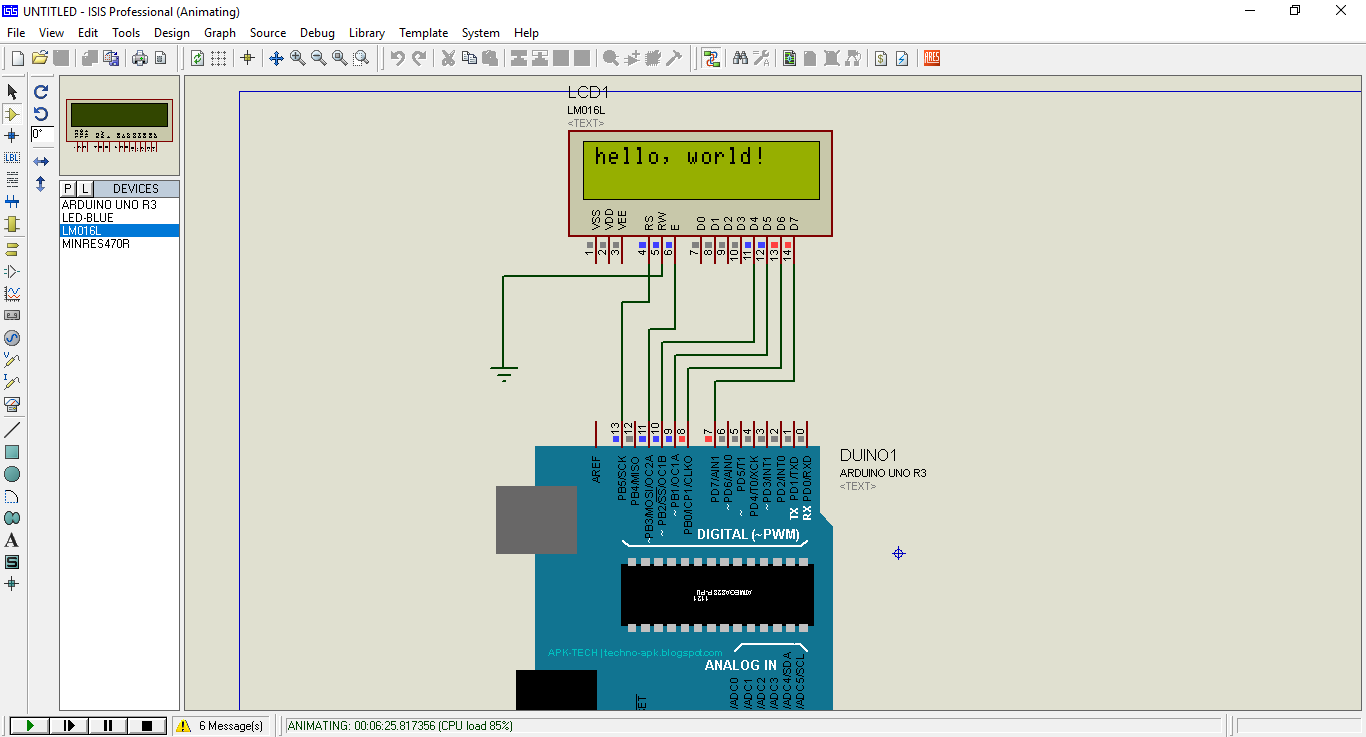Zoom to selected area icon
This screenshot has height=737, width=1366.
coord(361,58)
